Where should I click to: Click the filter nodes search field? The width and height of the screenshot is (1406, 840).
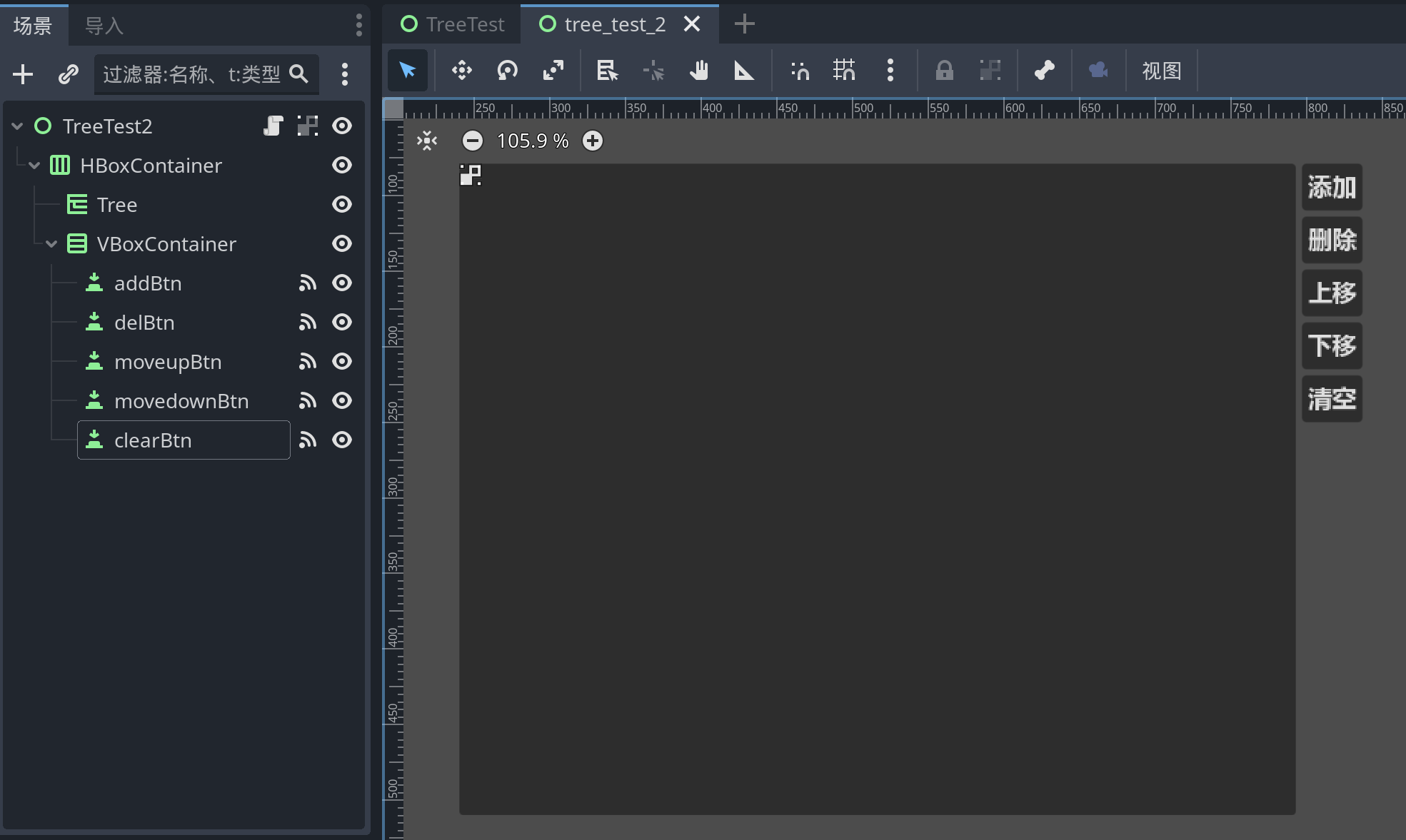[x=206, y=74]
